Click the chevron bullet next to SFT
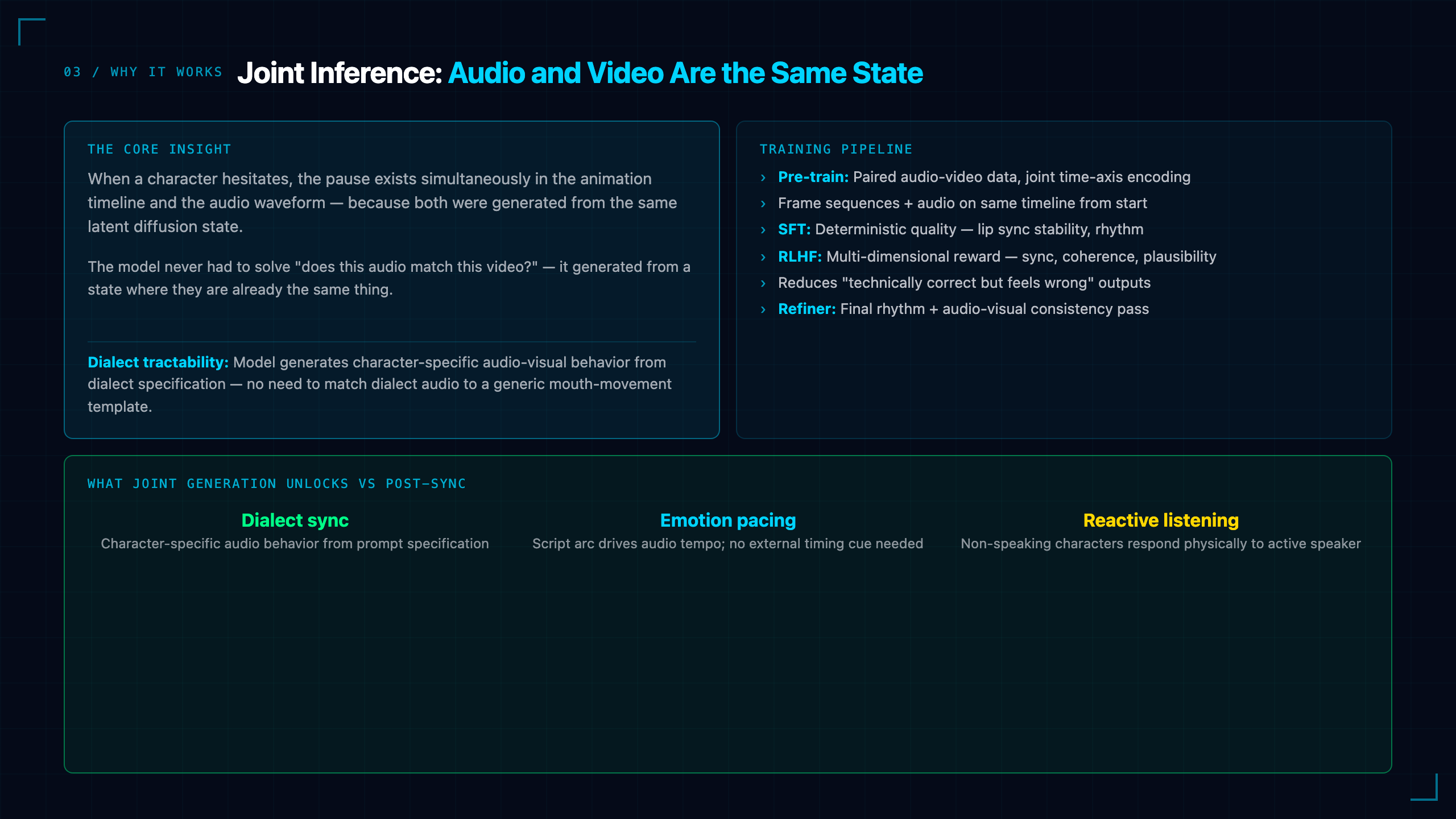This screenshot has width=1456, height=819. pos(763,230)
